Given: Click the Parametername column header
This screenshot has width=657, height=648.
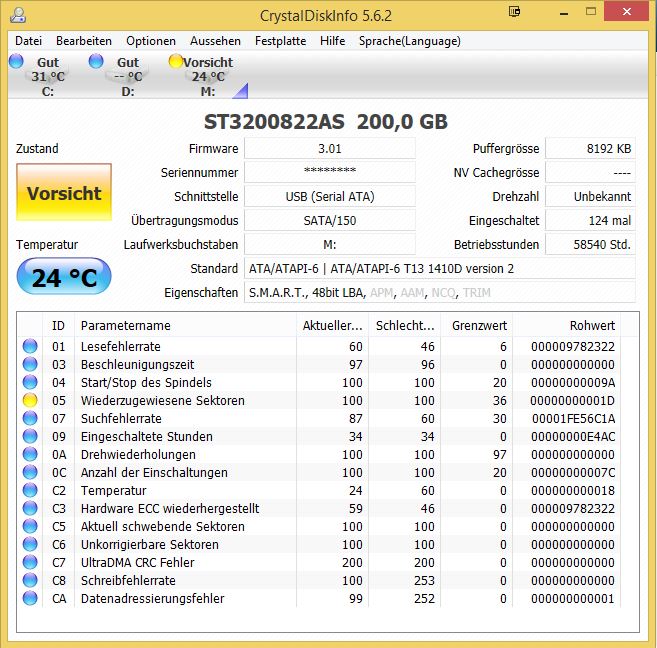Looking at the screenshot, I should (186, 325).
